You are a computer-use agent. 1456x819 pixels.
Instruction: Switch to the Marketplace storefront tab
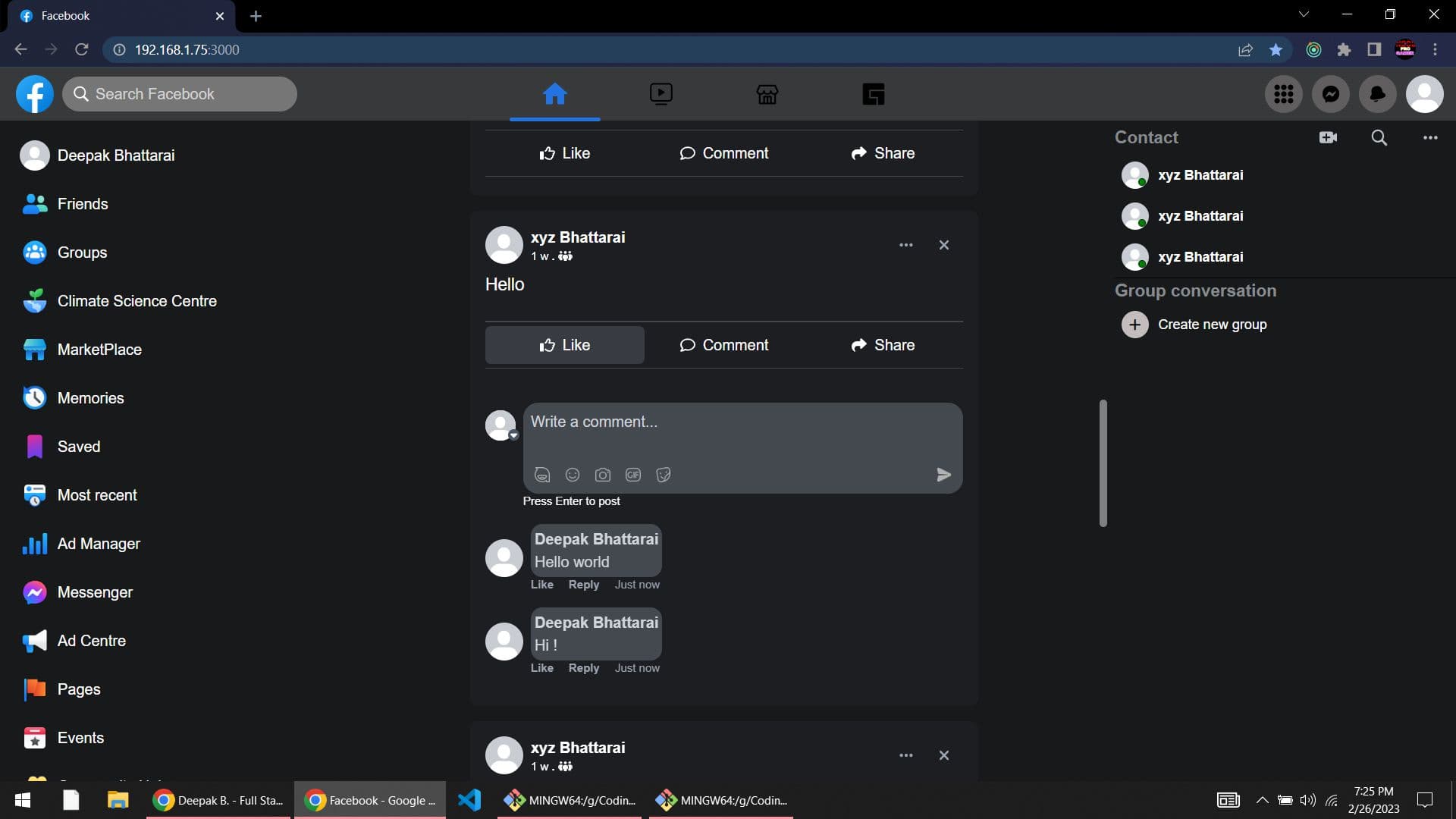pyautogui.click(x=767, y=94)
